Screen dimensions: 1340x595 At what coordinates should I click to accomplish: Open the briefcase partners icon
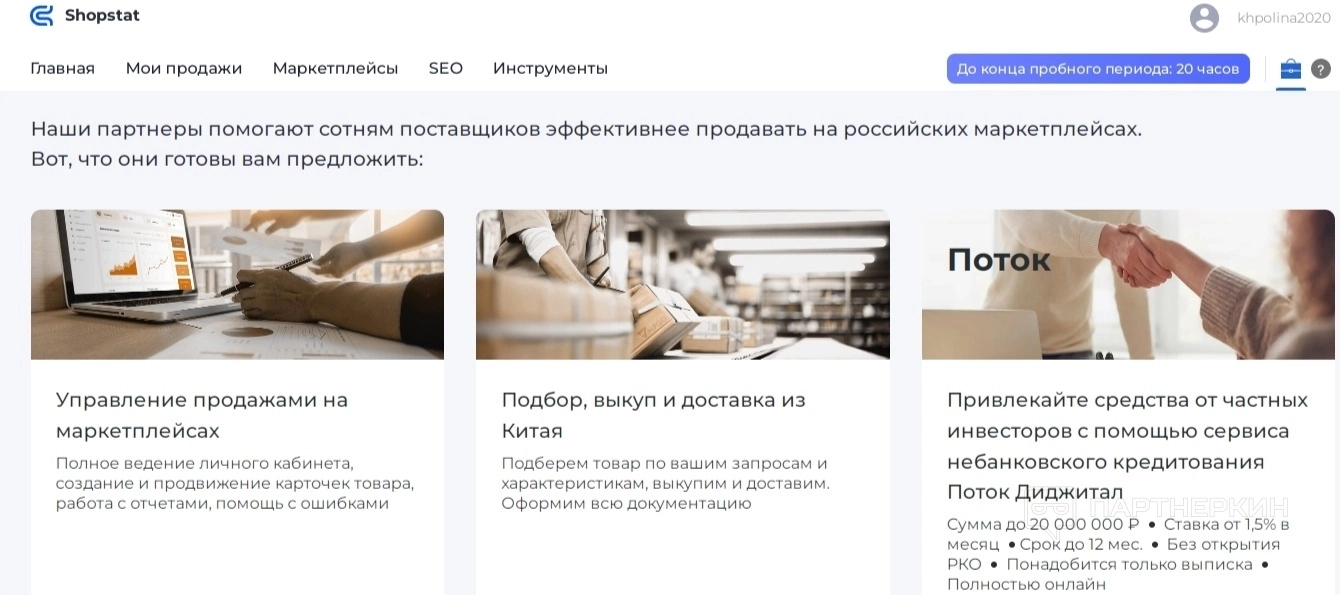point(1291,69)
